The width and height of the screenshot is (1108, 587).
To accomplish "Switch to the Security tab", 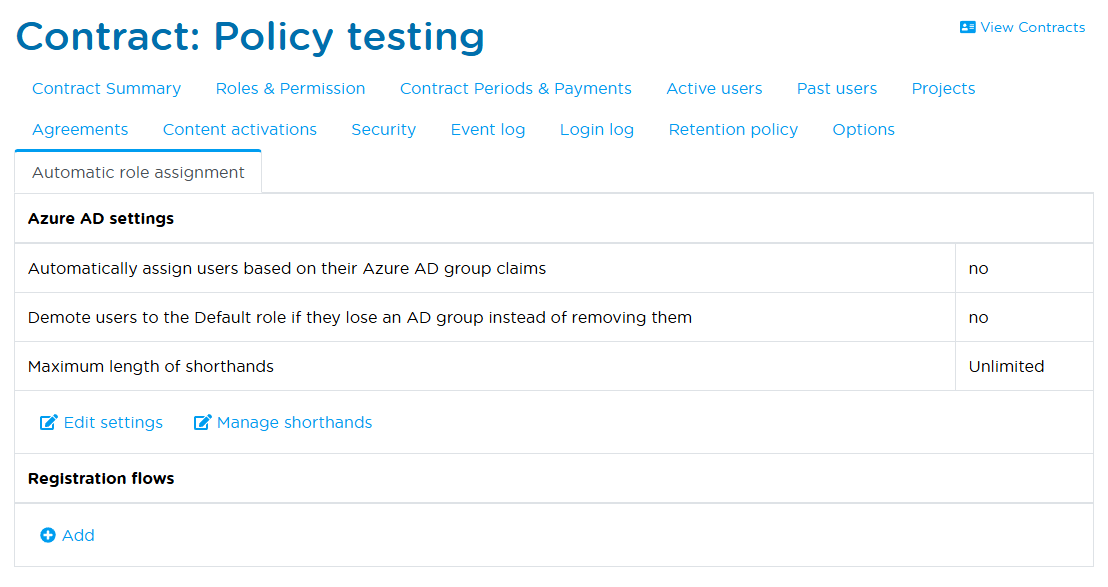I will [383, 130].
